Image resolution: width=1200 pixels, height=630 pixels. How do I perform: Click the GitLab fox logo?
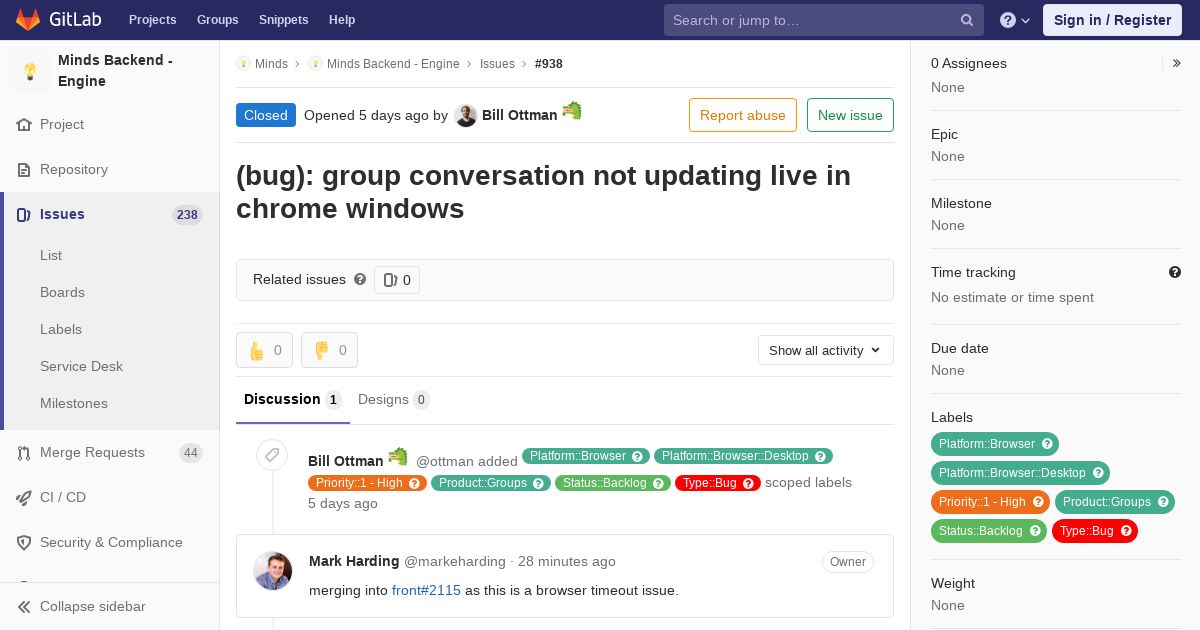tap(28, 20)
